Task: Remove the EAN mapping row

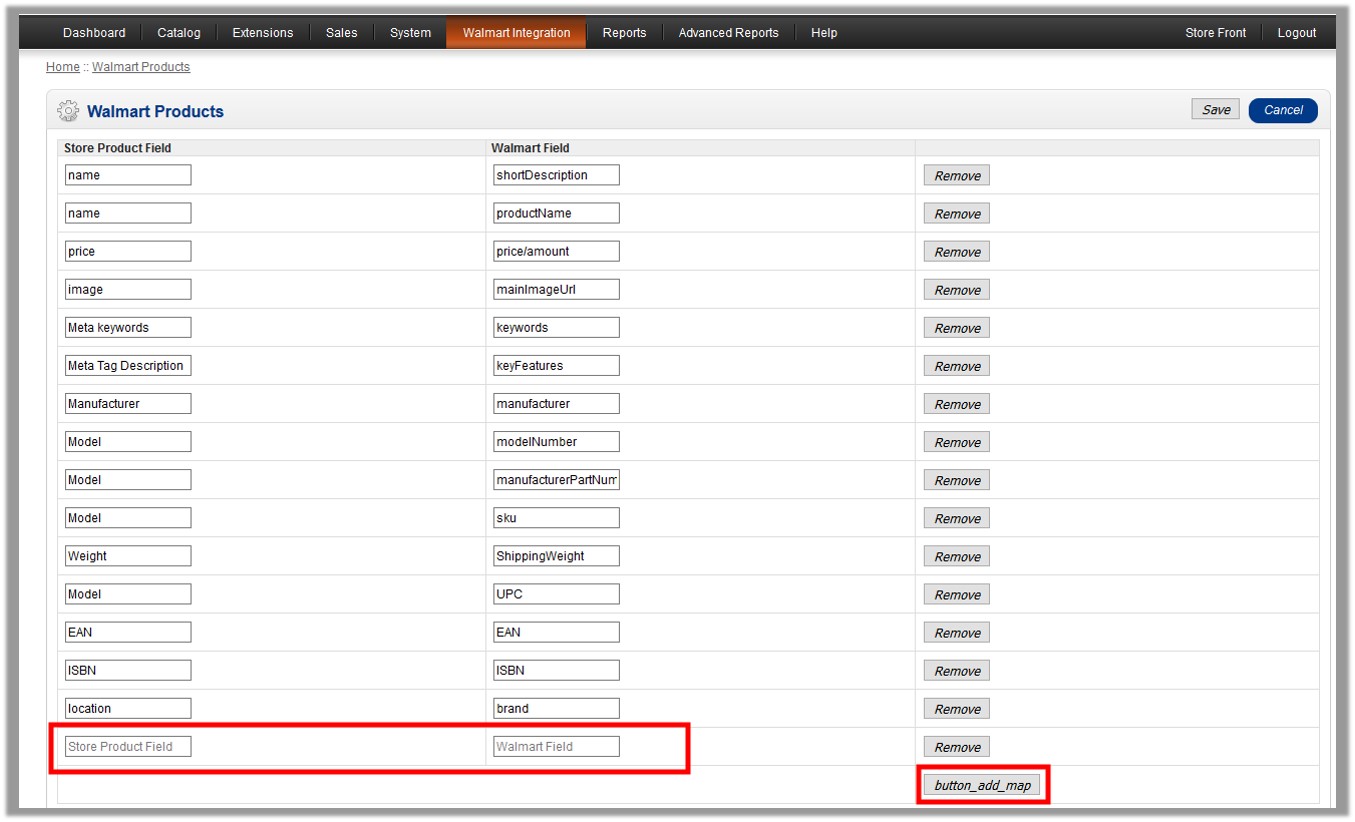Action: pos(957,632)
